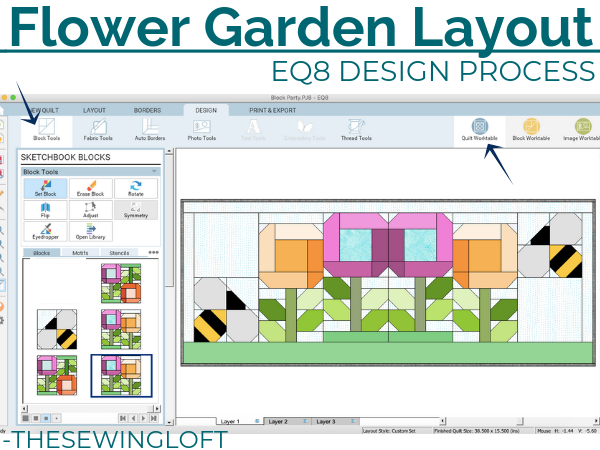Switch to the Image Worktable
600x450 pixels.
582,130
